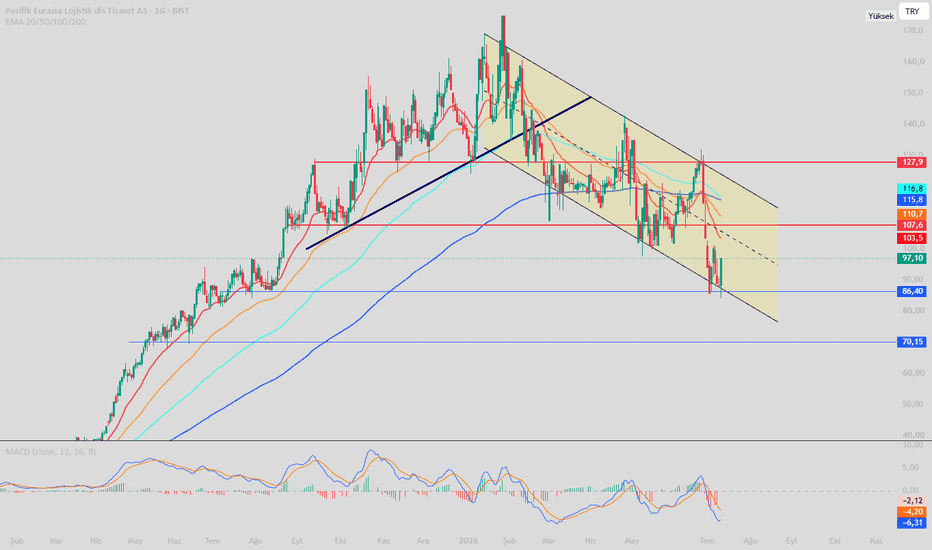Screen dimensions: 932x550
Task: Click the MACD (close, 12, 26, 9) label
Action: pos(51,452)
